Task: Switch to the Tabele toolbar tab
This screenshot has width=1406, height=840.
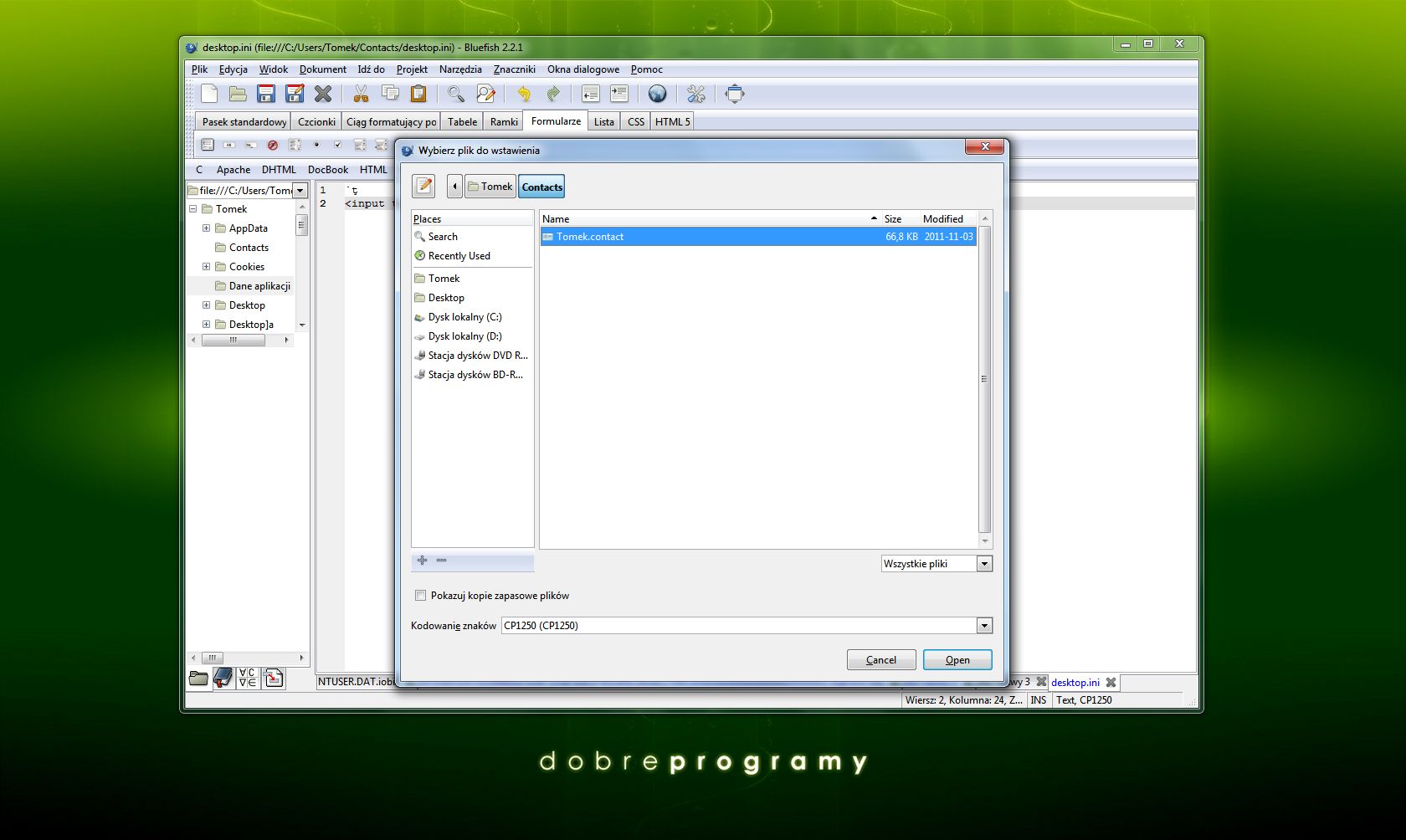Action: (x=462, y=122)
